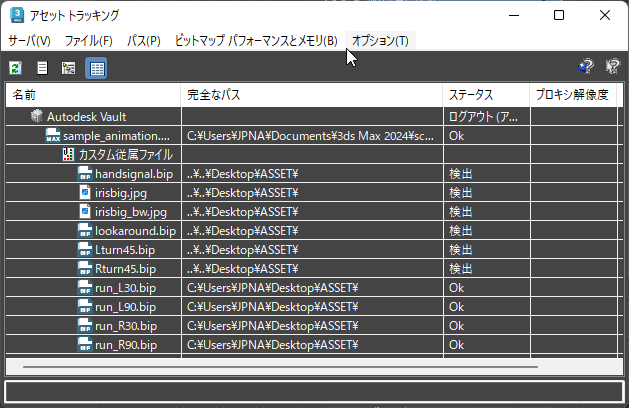The width and height of the screenshot is (629, 408).
Task: Click the path cell of run_L30.bip
Action: [312, 288]
